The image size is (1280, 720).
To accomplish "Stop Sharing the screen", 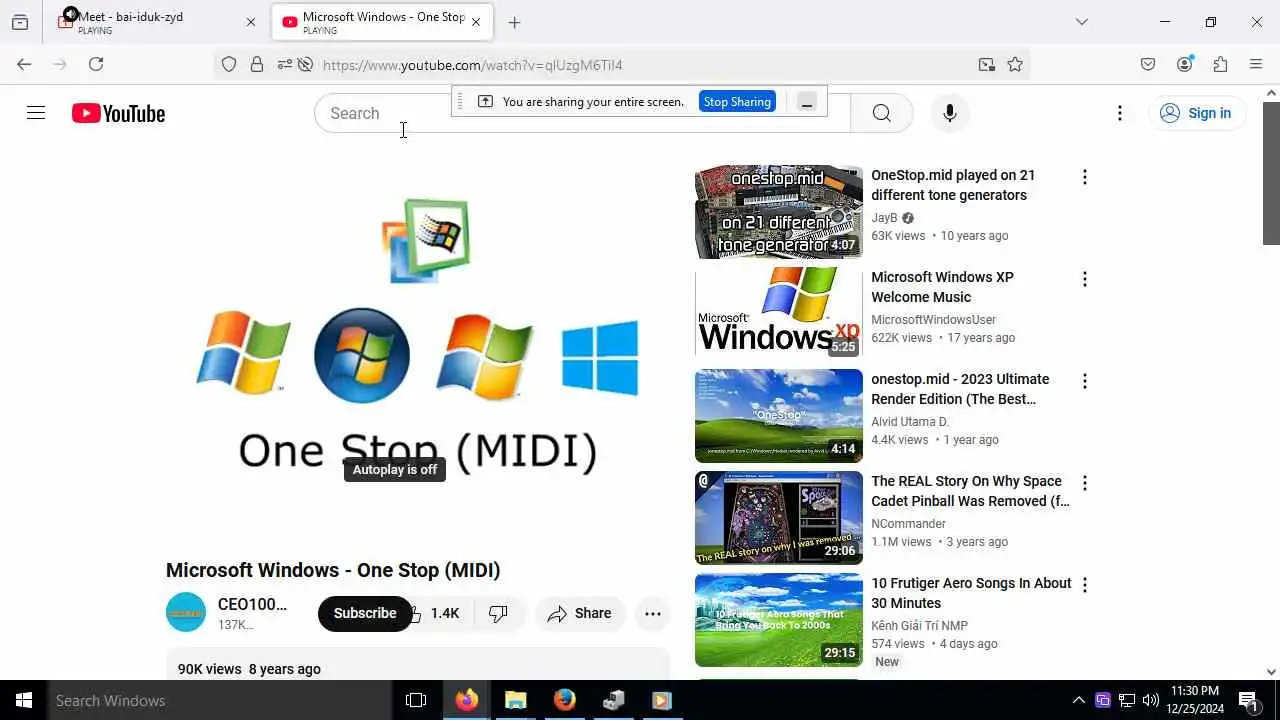I will point(737,101).
